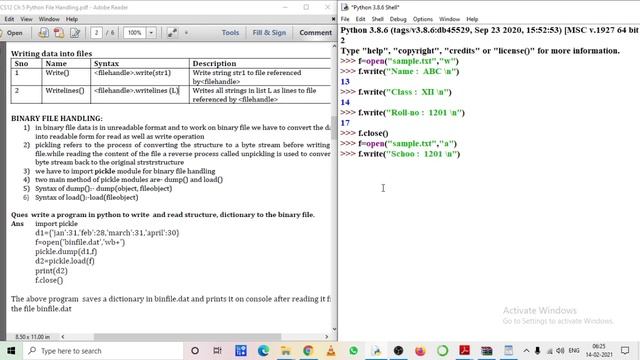Click the Cortana circle icon on taskbar
Image resolution: width=640 pixels, height=360 pixels.
click(x=195, y=351)
